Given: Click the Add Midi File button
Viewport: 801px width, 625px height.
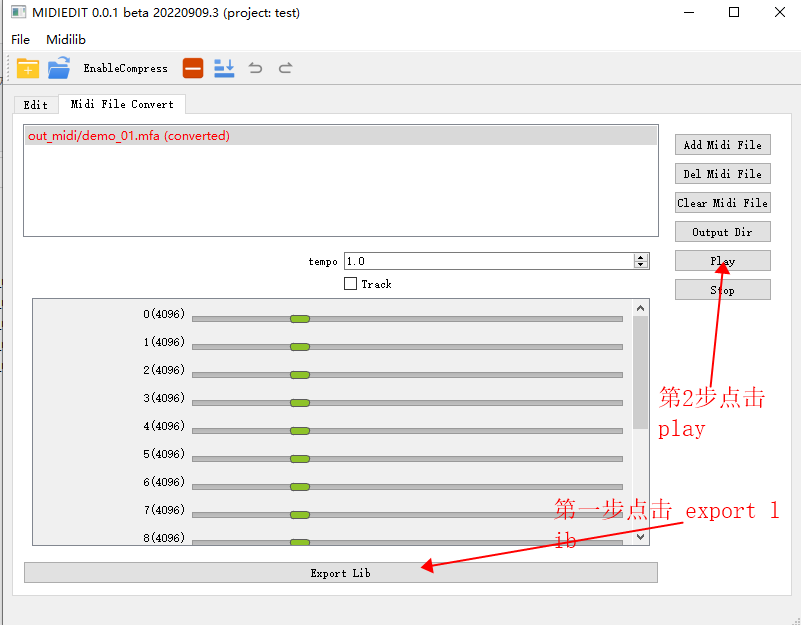Looking at the screenshot, I should [x=722, y=145].
